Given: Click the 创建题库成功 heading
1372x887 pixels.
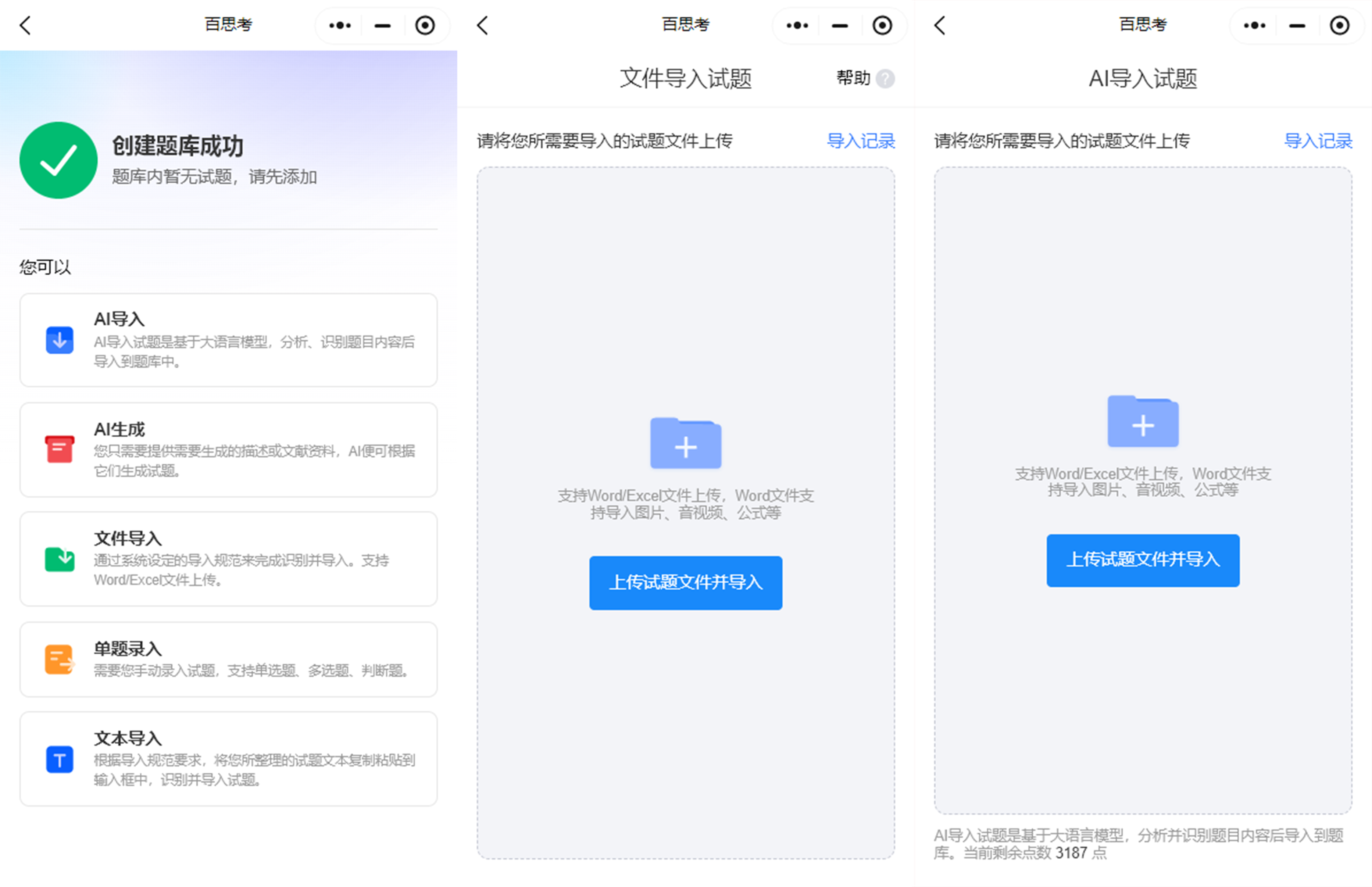Looking at the screenshot, I should coord(178,146).
